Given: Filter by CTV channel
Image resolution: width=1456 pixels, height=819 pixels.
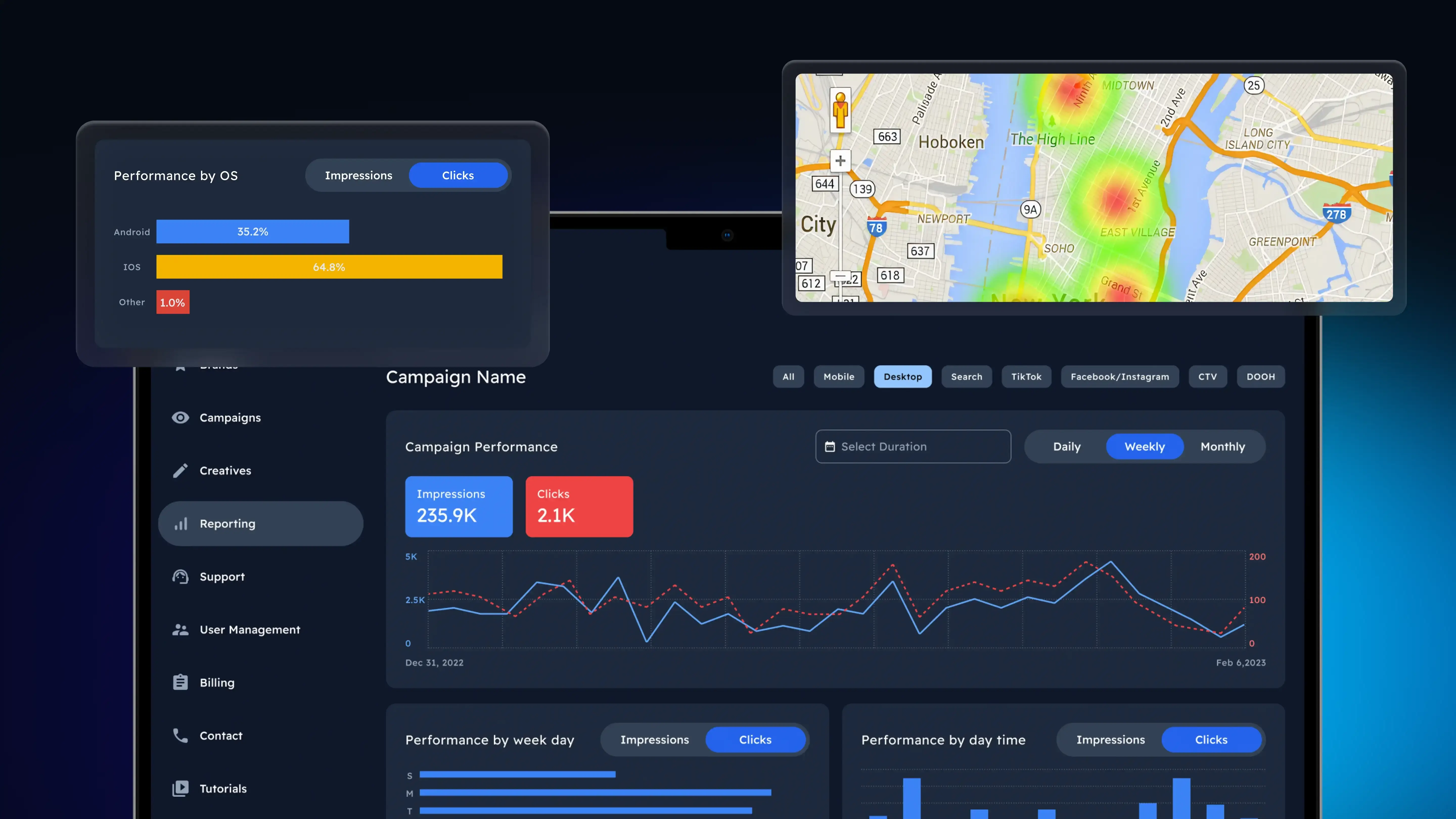Looking at the screenshot, I should click(1208, 377).
